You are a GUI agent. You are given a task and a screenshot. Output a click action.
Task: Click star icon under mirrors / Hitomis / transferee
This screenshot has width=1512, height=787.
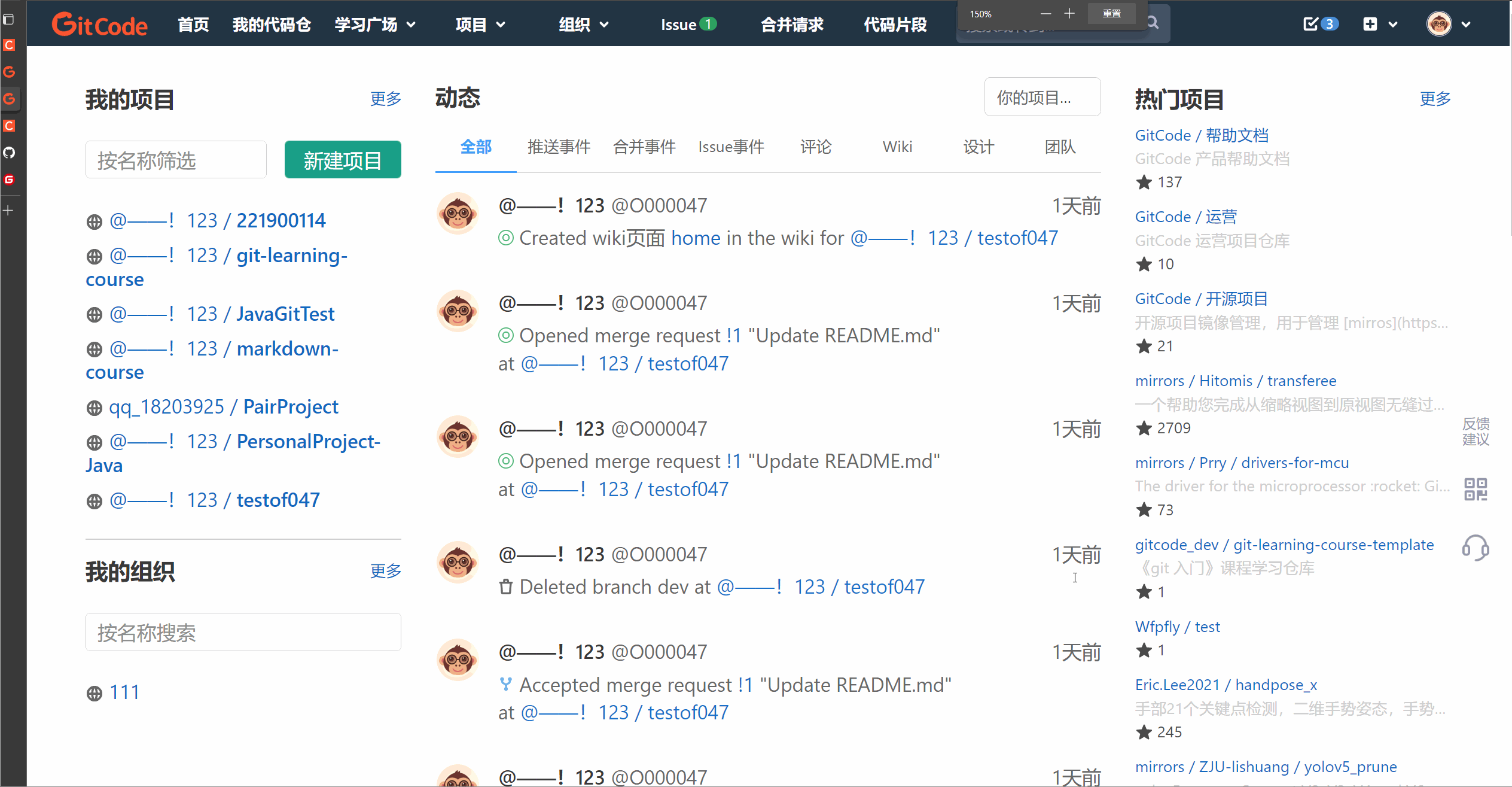pyautogui.click(x=1144, y=429)
